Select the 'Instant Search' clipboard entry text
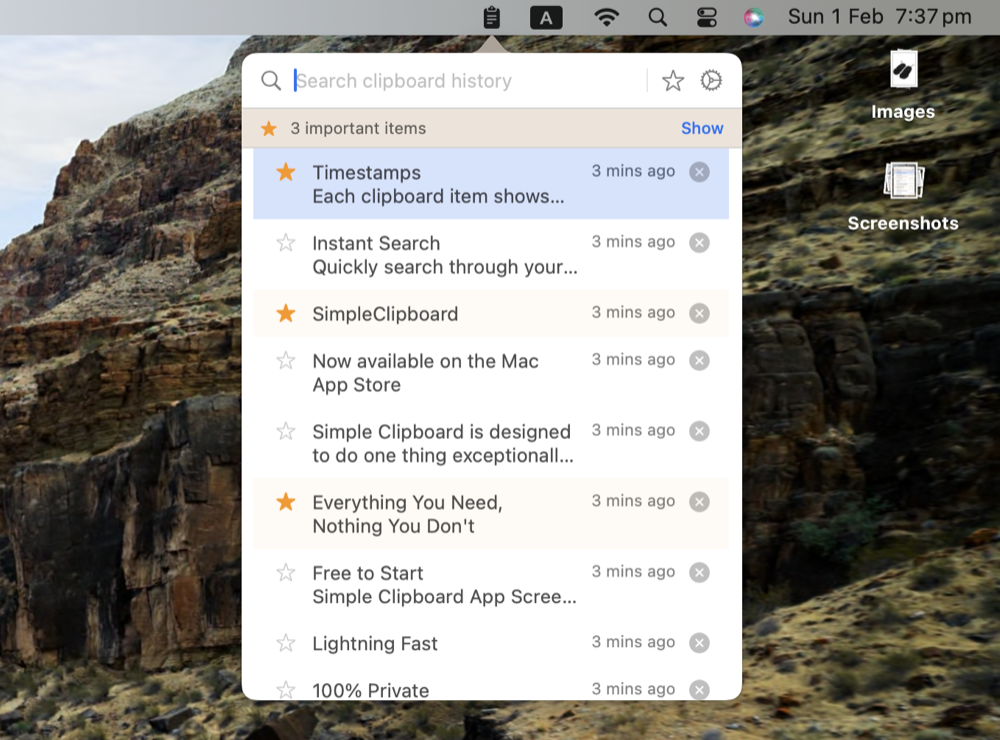The width and height of the screenshot is (1000, 740). pyautogui.click(x=445, y=255)
